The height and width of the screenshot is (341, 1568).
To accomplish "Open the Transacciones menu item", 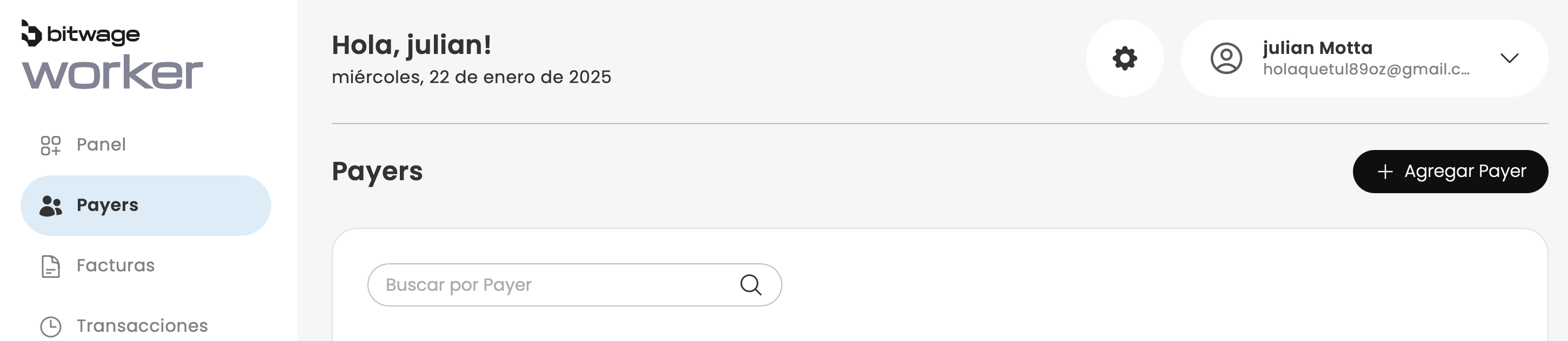I will tap(142, 326).
